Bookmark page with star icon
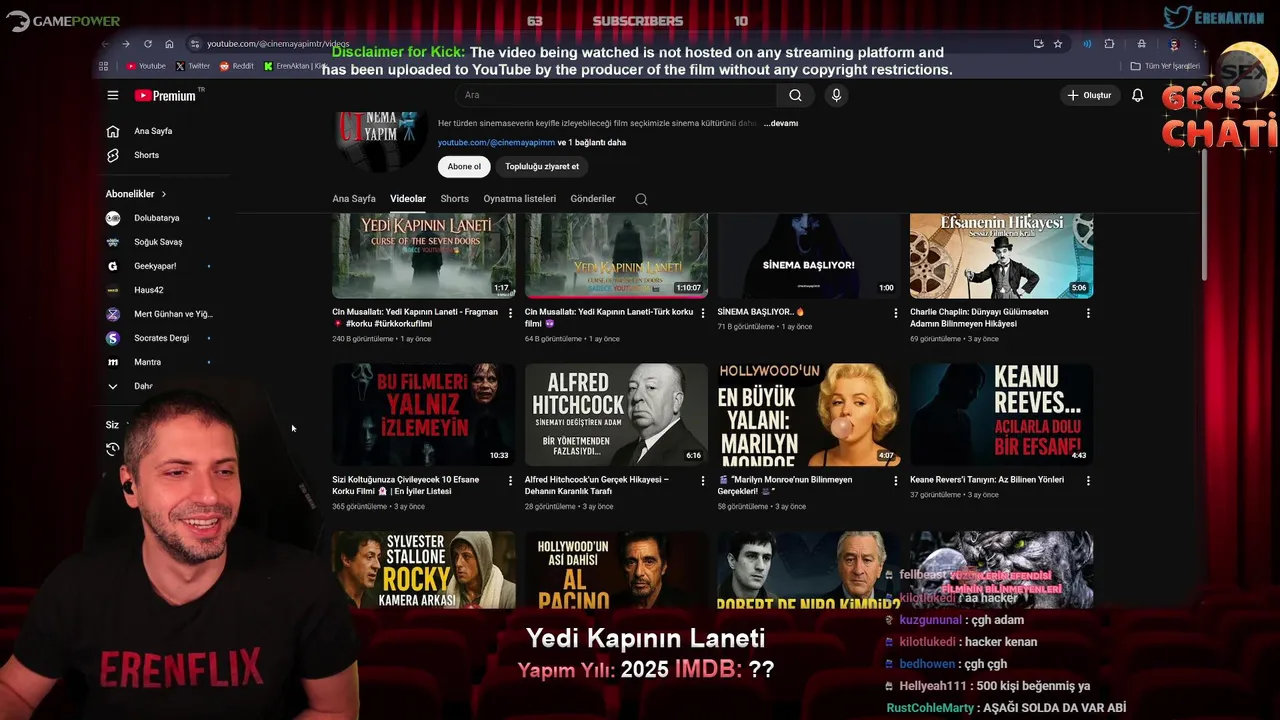Image resolution: width=1280 pixels, height=720 pixels. (1058, 44)
